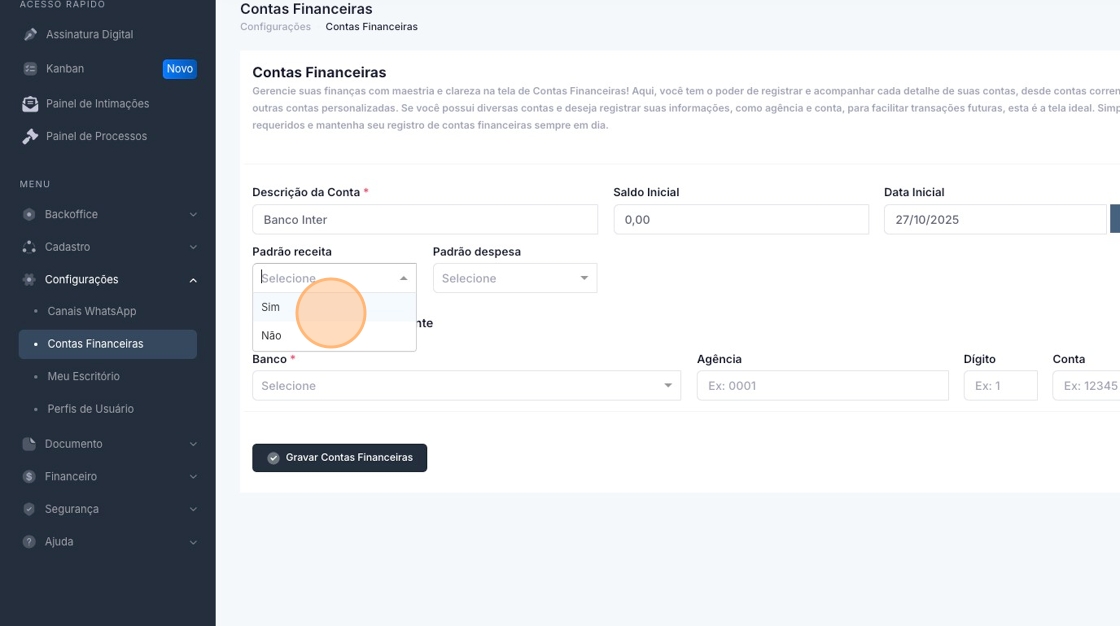Click the Documento file icon

point(29,444)
